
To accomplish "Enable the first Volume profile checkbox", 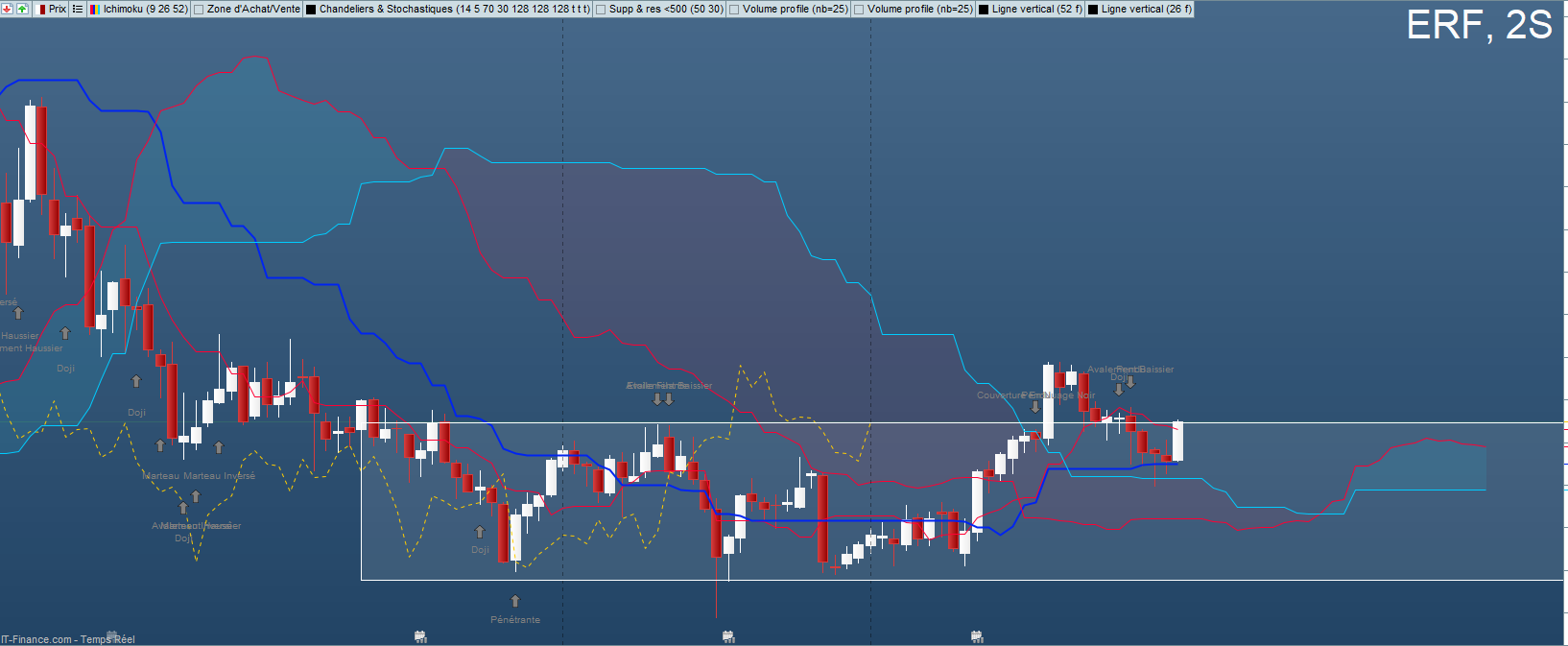I will click(x=734, y=9).
